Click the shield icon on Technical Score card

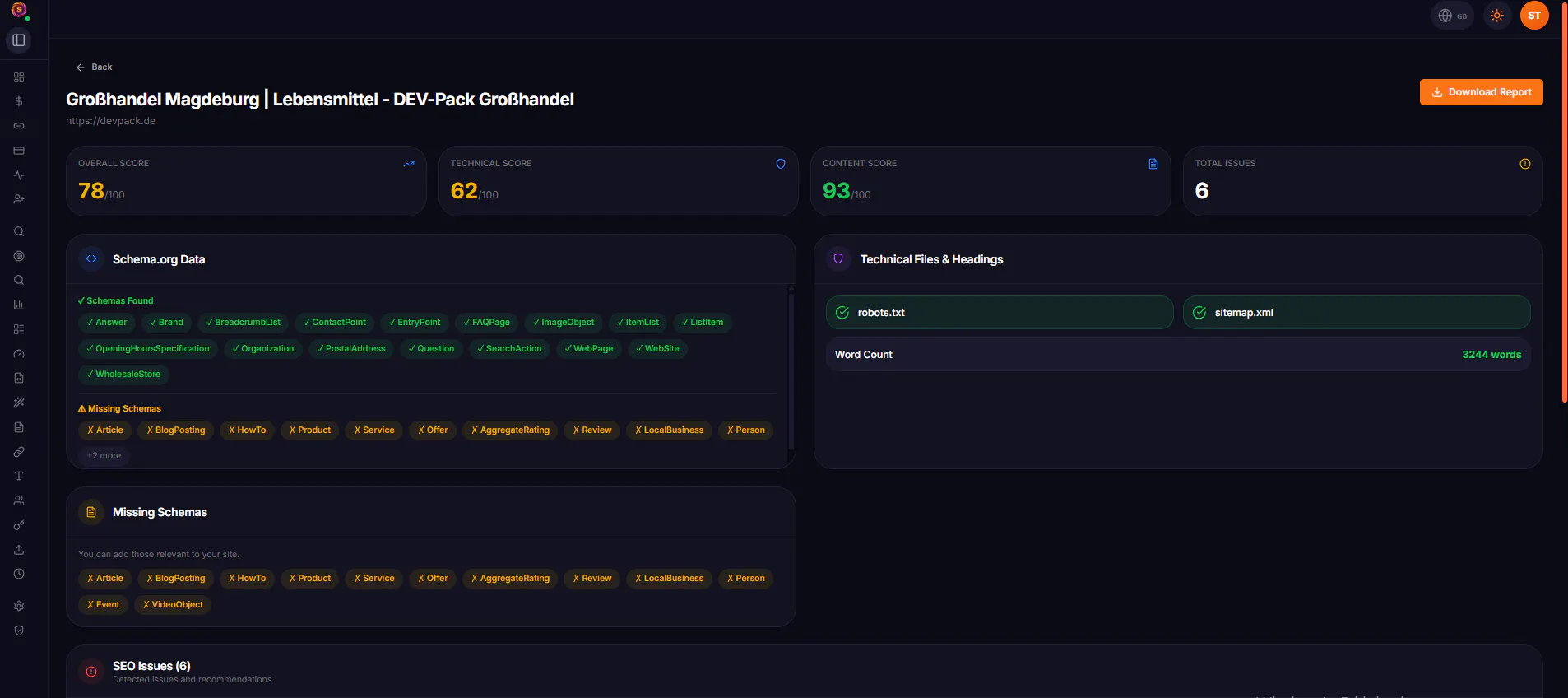pyautogui.click(x=781, y=164)
